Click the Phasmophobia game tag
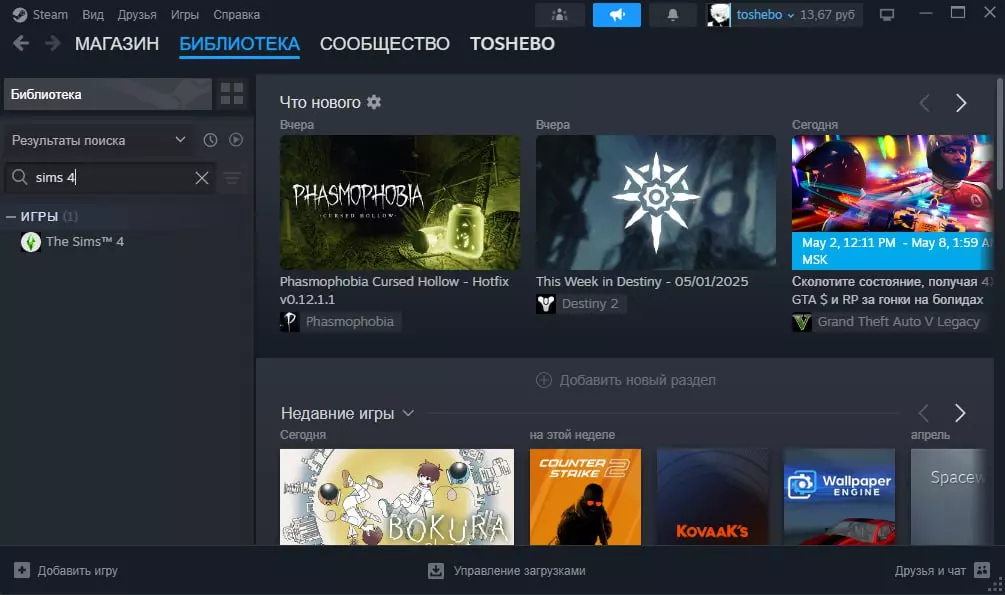Screen dimensions: 1005x595 coord(349,321)
